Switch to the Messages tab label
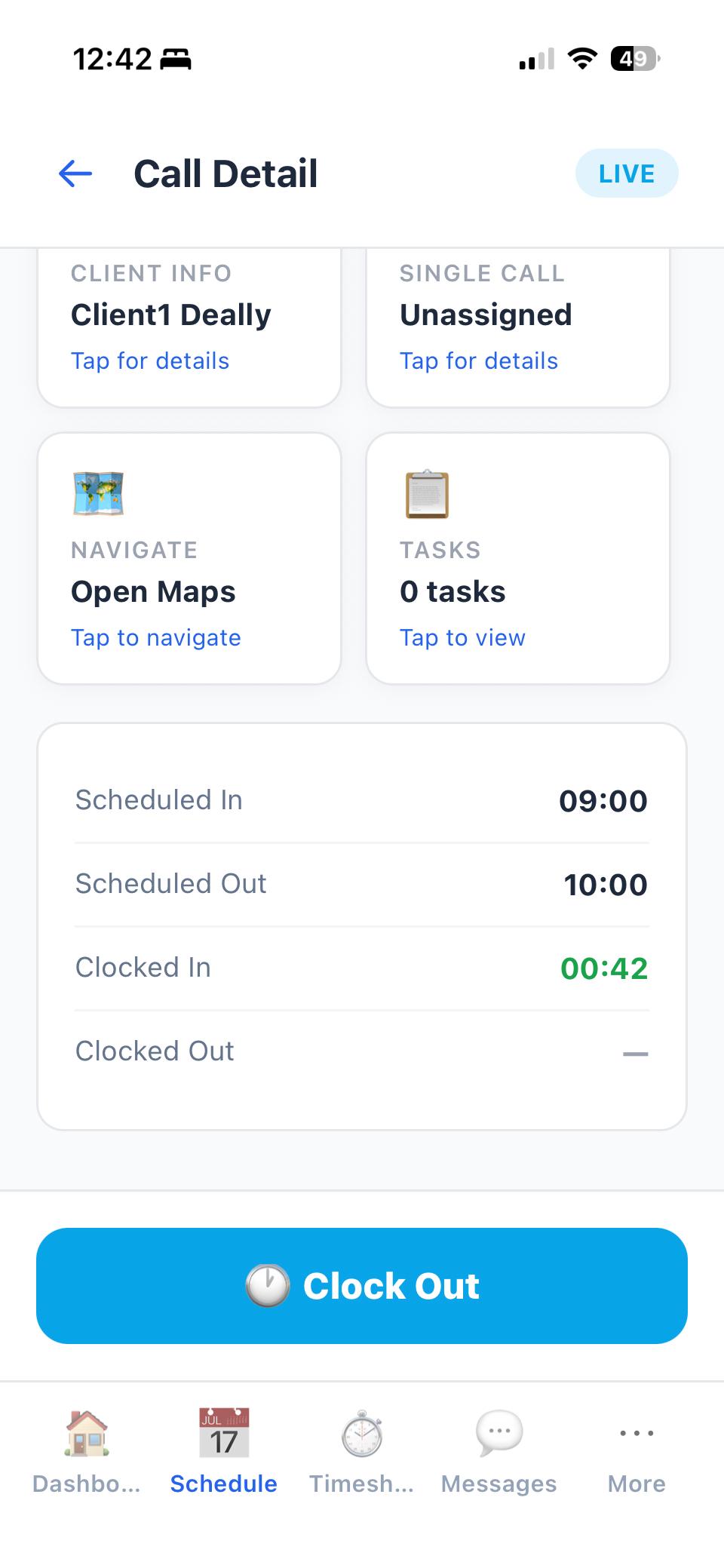This screenshot has height=1568, width=724. (499, 1484)
